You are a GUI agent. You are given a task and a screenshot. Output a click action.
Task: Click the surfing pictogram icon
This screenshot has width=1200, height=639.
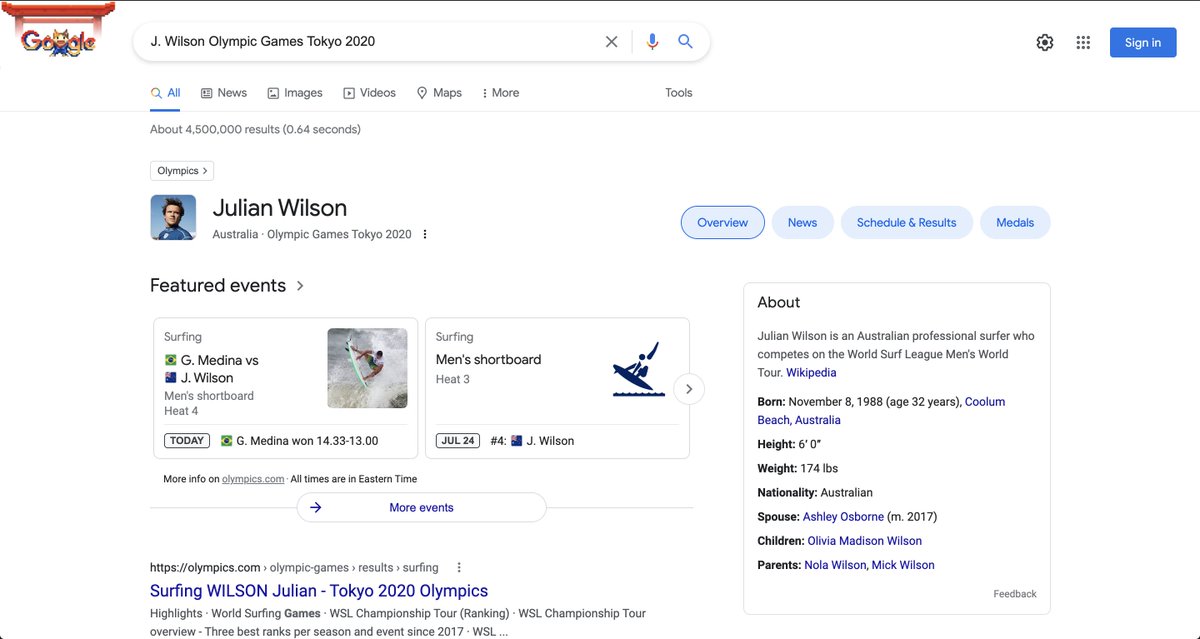click(638, 368)
